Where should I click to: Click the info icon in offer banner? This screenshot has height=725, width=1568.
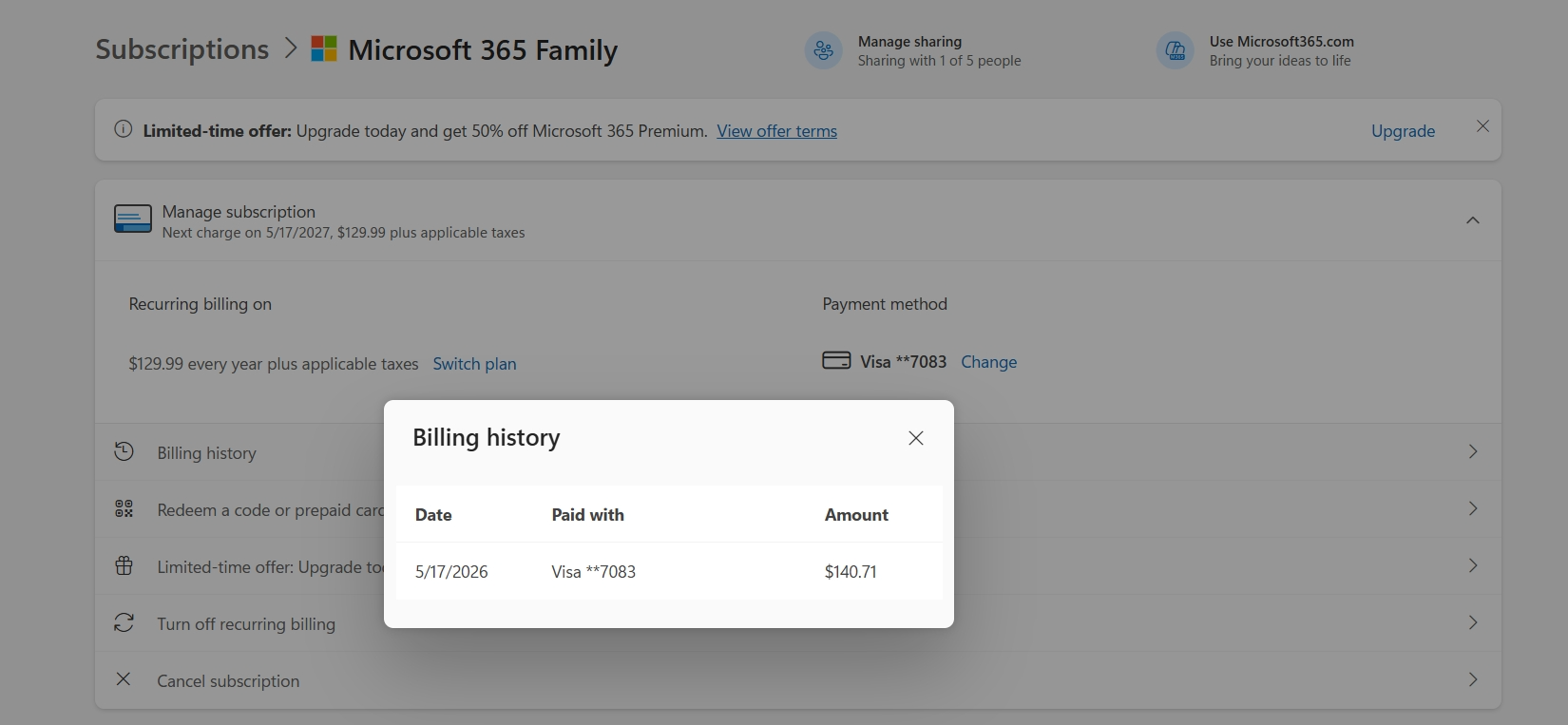pos(124,129)
